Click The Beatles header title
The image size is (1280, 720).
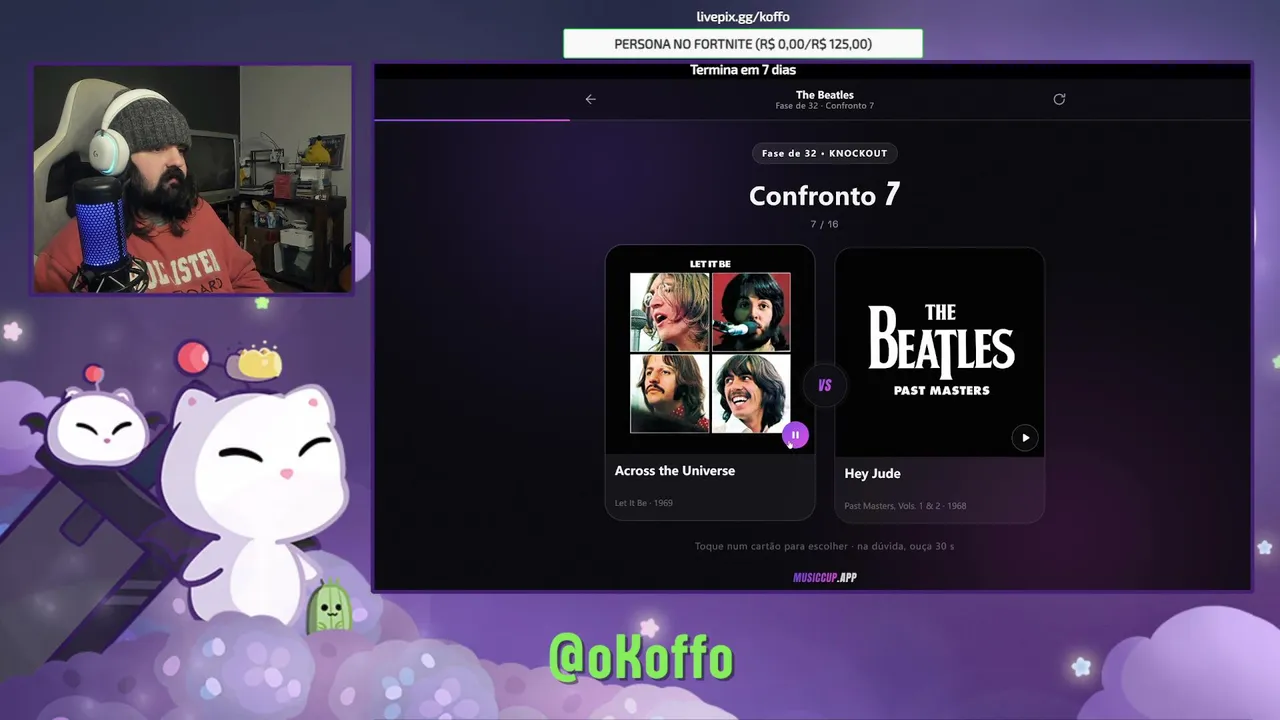[825, 95]
